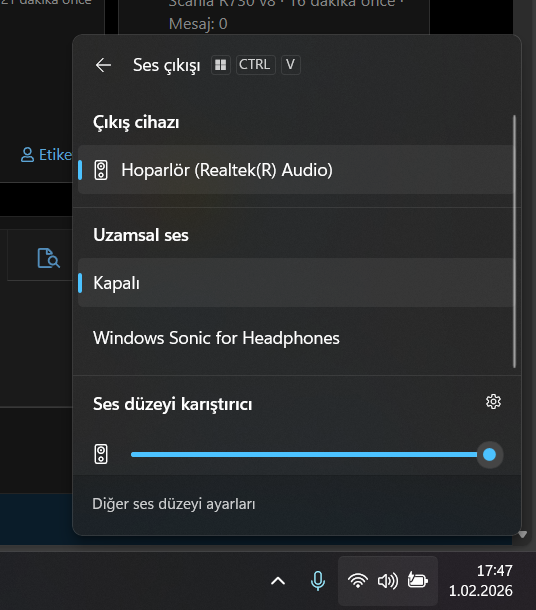The height and width of the screenshot is (610, 536).
Task: Go back using the arrow next to Ses çıkışı
Action: tap(103, 65)
